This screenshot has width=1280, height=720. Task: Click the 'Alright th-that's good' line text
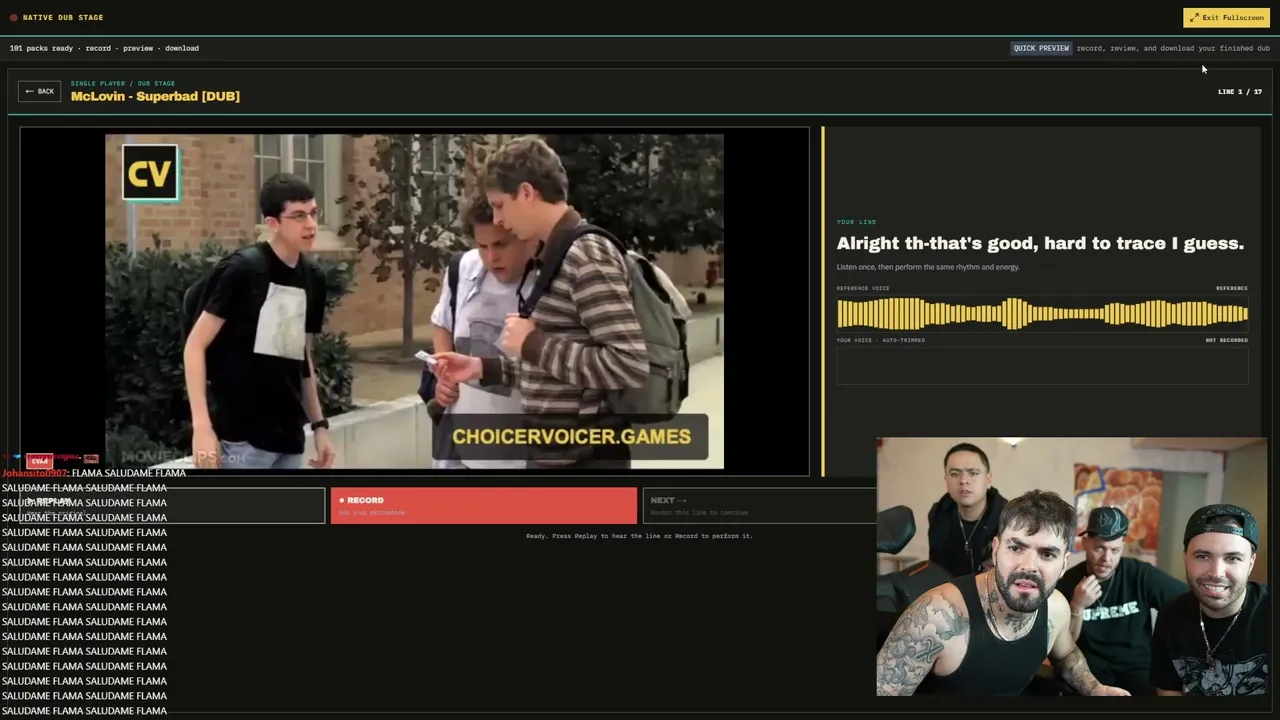1040,243
